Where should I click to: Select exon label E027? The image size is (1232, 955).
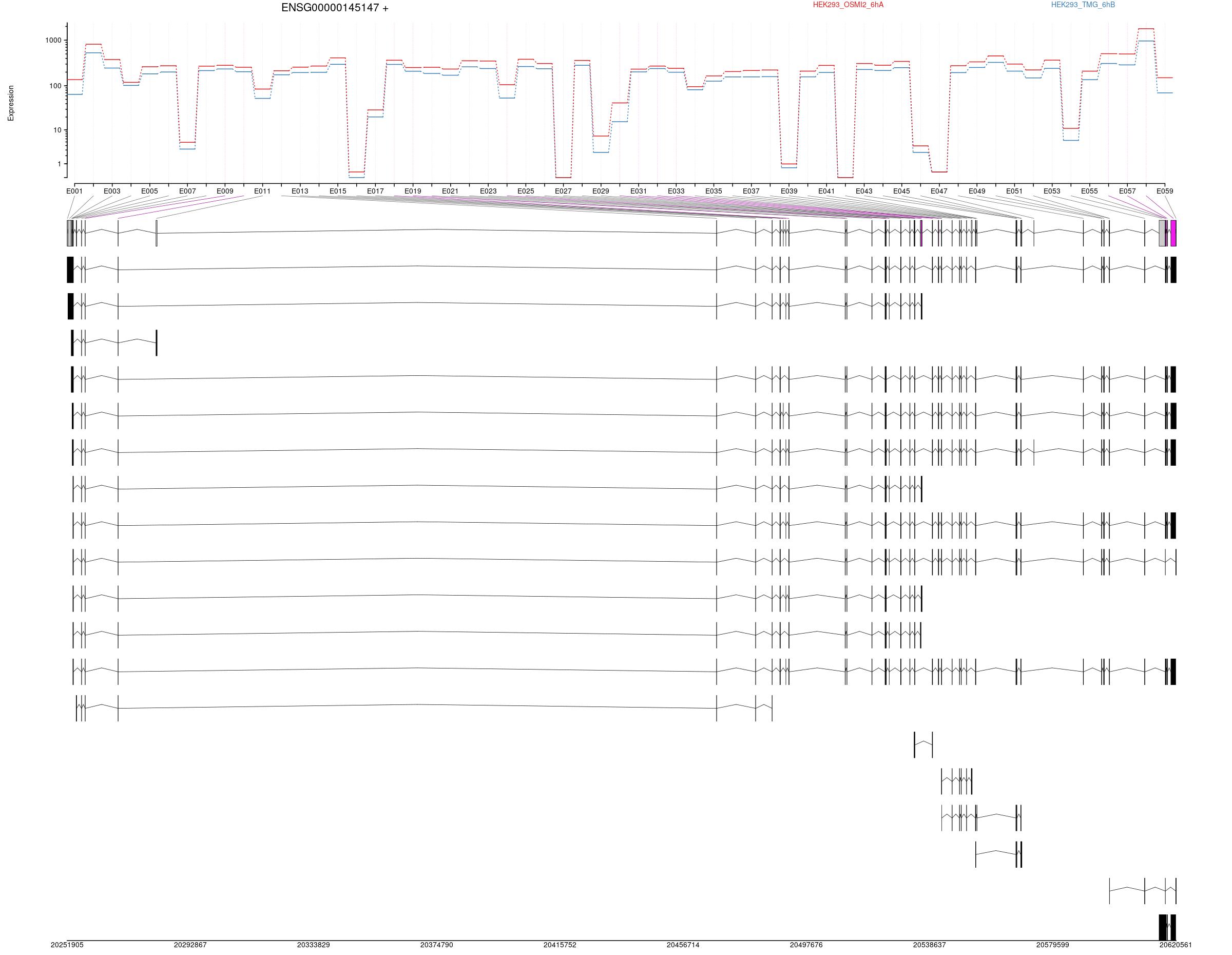click(x=563, y=191)
